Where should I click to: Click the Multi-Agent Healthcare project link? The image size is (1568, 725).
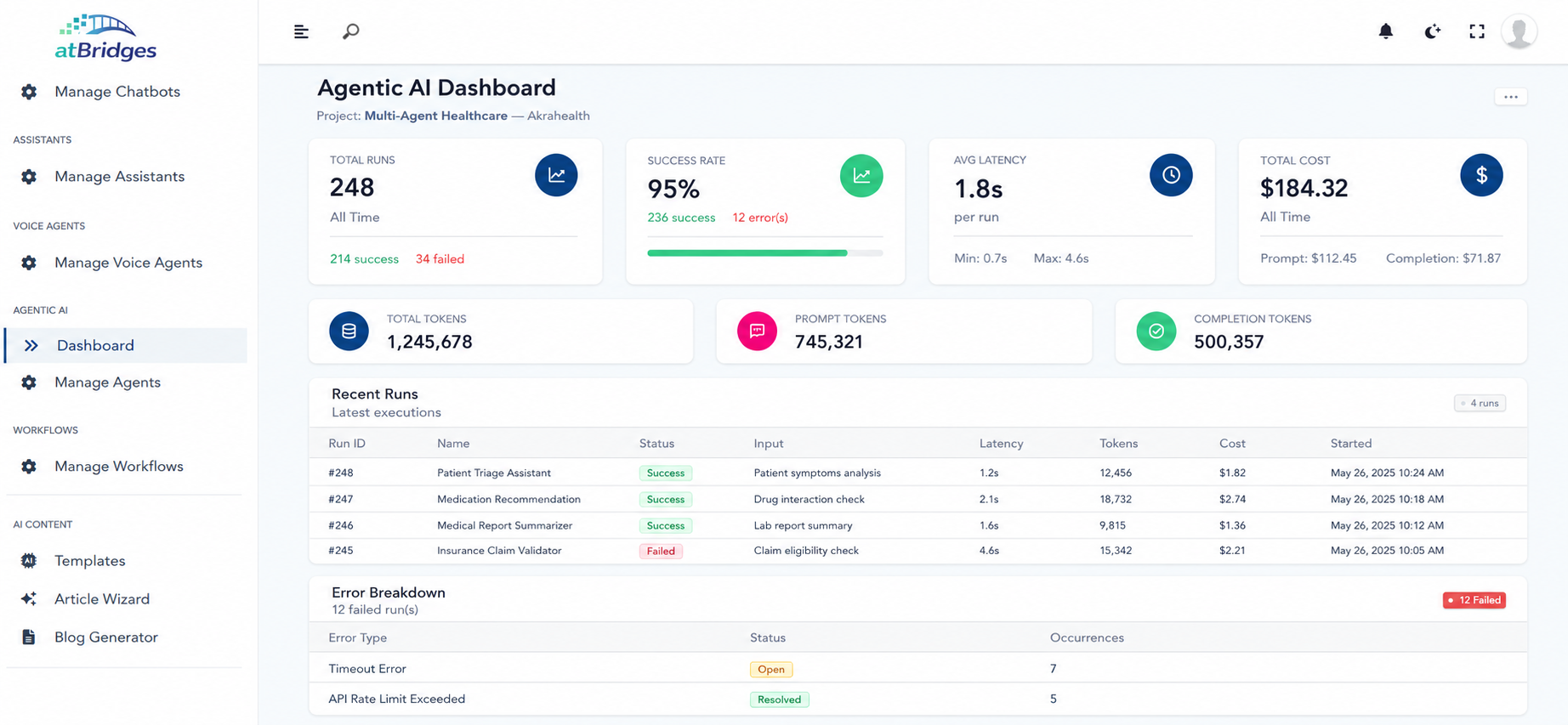tap(435, 116)
